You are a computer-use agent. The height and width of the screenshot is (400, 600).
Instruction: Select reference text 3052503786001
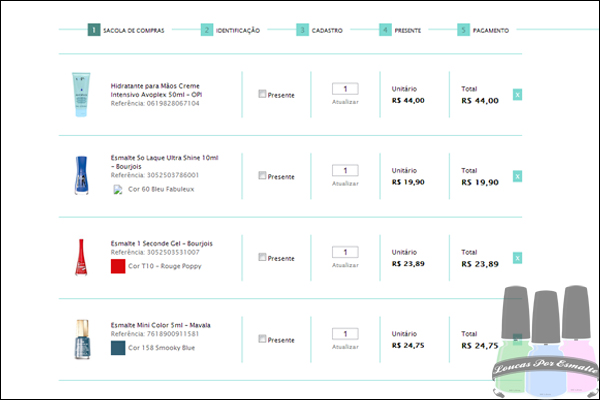point(173,175)
